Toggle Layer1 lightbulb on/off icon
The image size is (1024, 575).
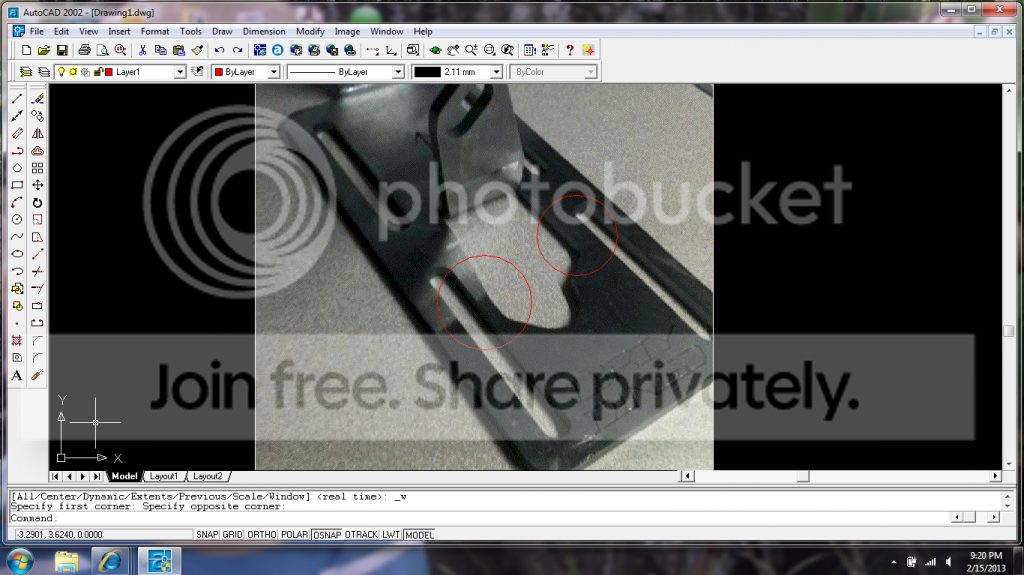tap(61, 72)
